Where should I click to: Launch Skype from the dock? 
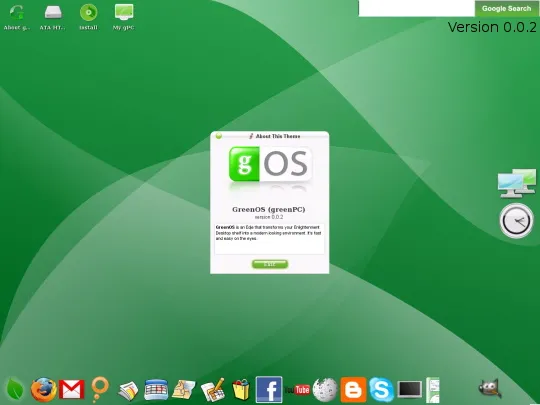pos(381,390)
